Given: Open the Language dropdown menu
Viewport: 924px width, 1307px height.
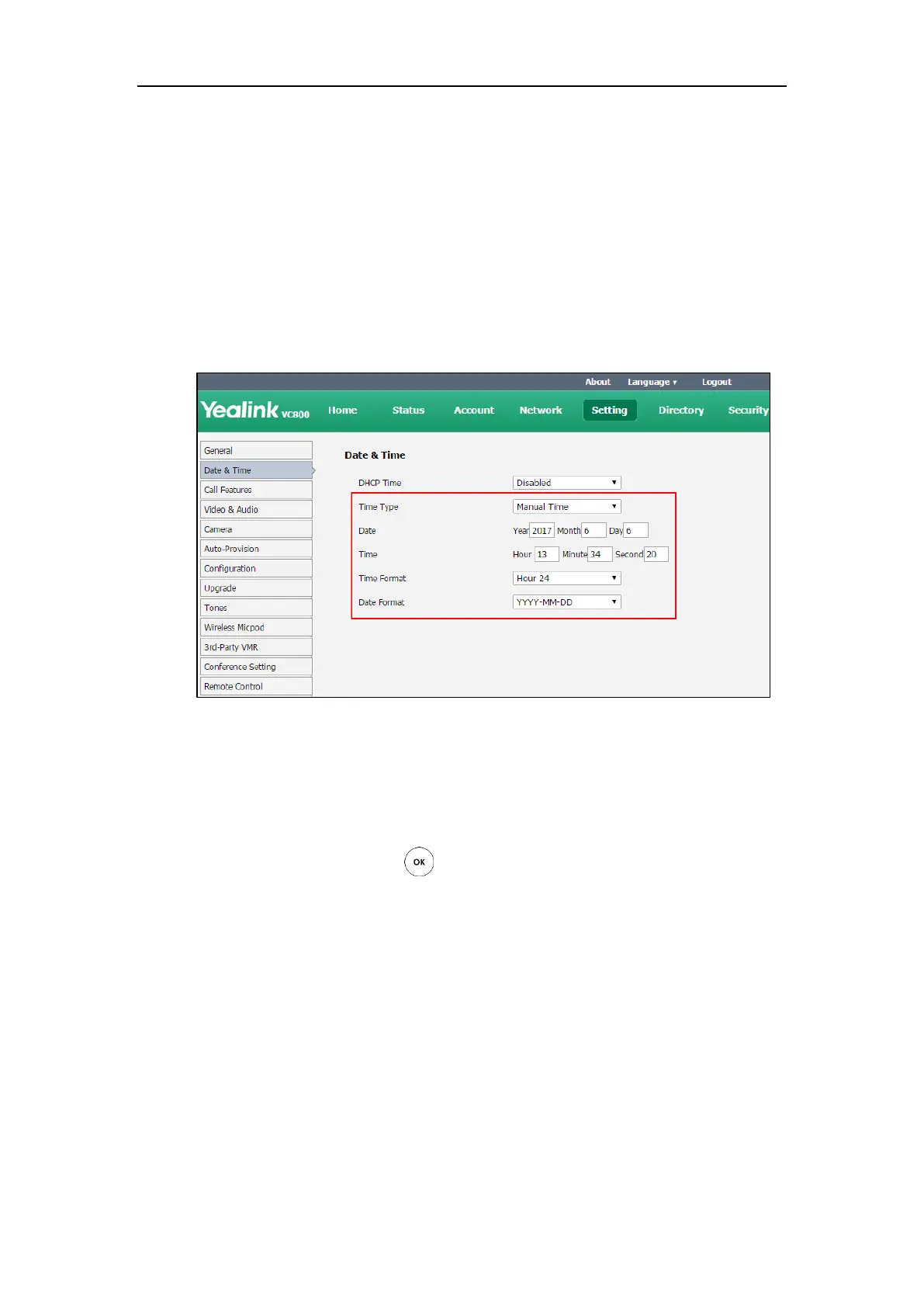Looking at the screenshot, I should 652,382.
